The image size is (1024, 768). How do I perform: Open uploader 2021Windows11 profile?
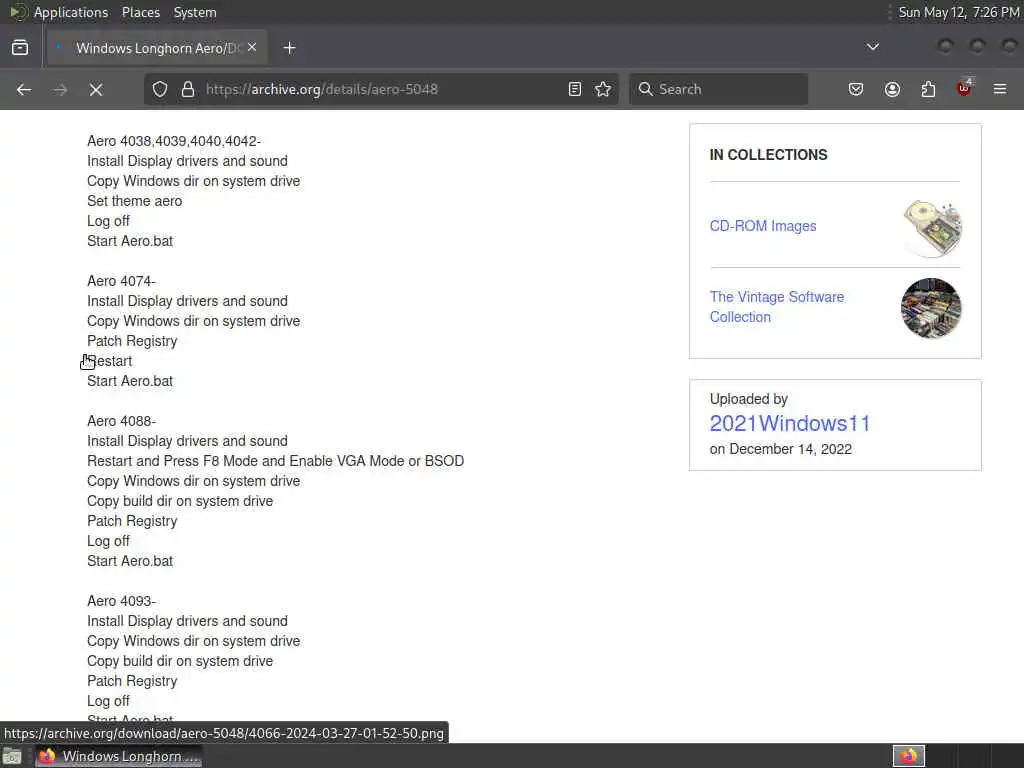coord(790,423)
